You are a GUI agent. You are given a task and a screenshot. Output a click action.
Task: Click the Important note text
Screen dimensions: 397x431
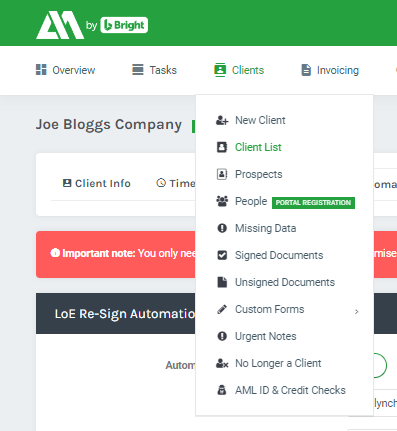(129, 253)
